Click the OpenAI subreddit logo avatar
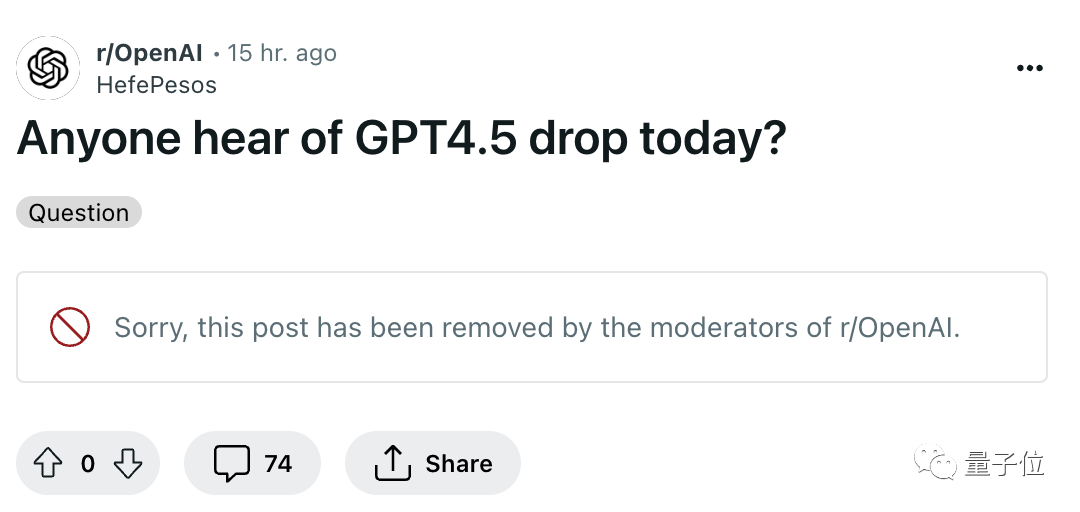Viewport: 1080px width, 512px height. tap(48, 68)
